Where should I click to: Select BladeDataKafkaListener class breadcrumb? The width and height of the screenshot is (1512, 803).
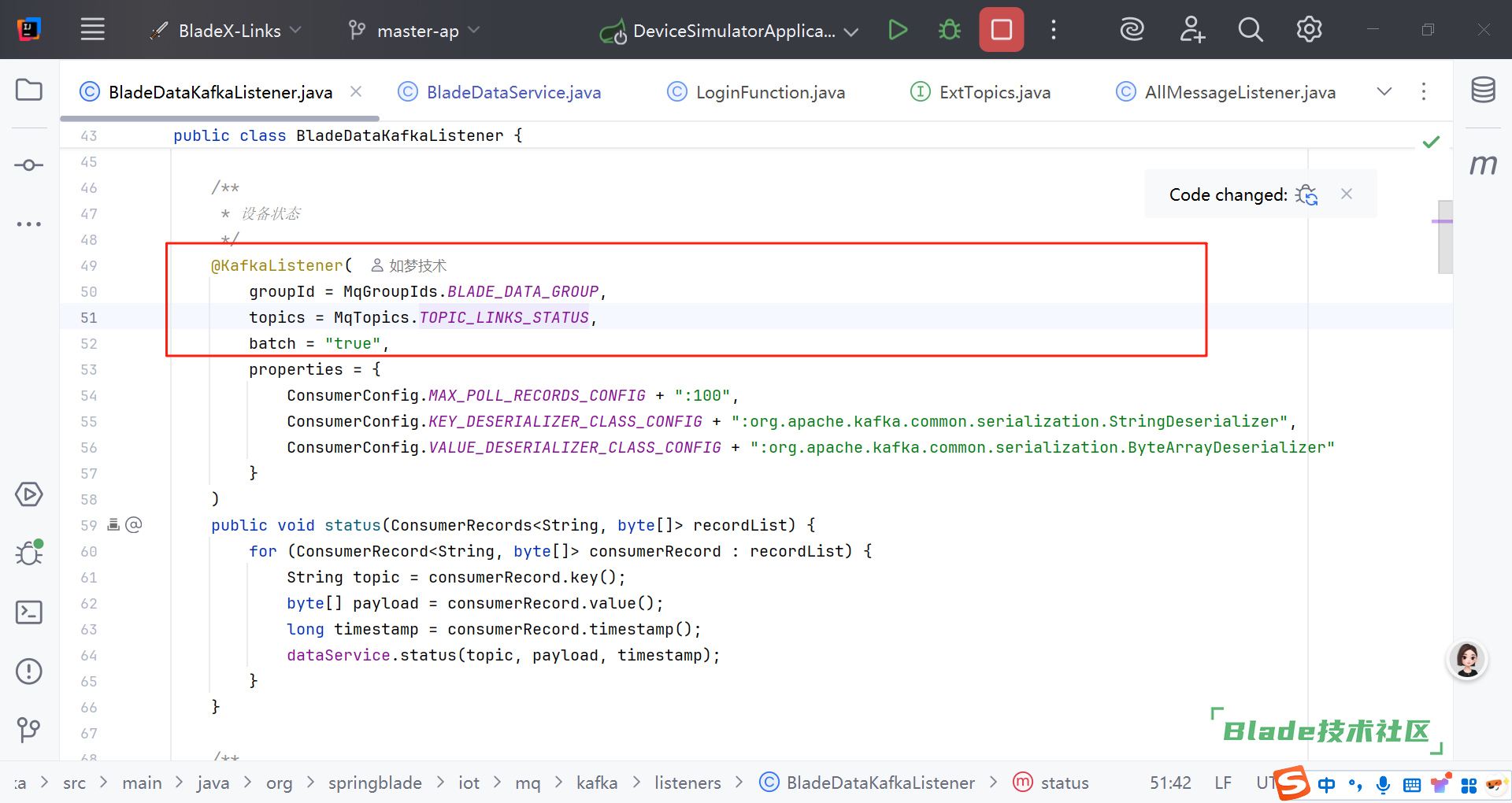tap(867, 783)
